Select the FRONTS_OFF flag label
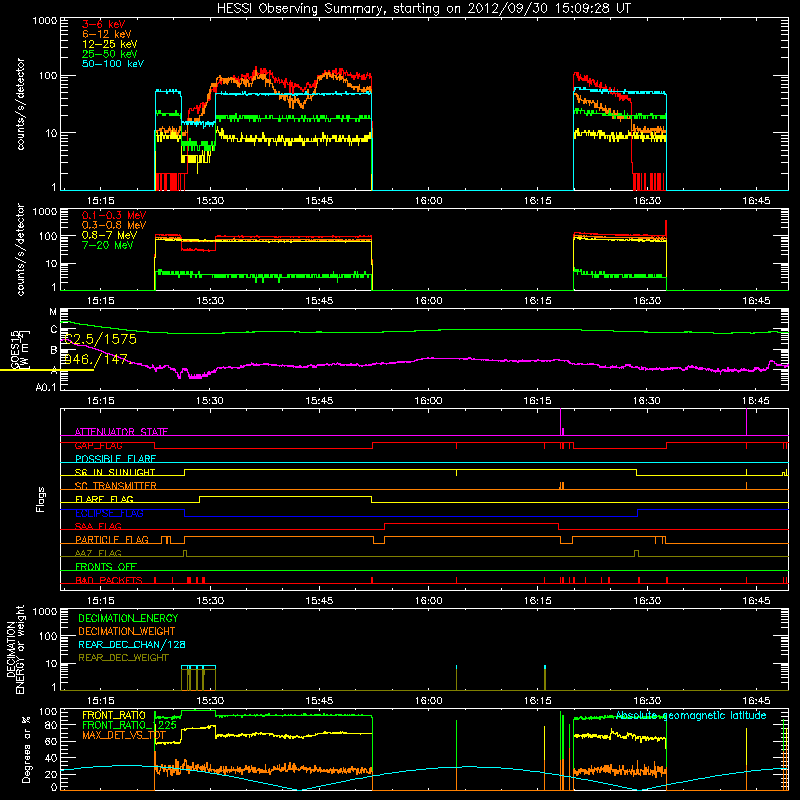 click(x=106, y=567)
